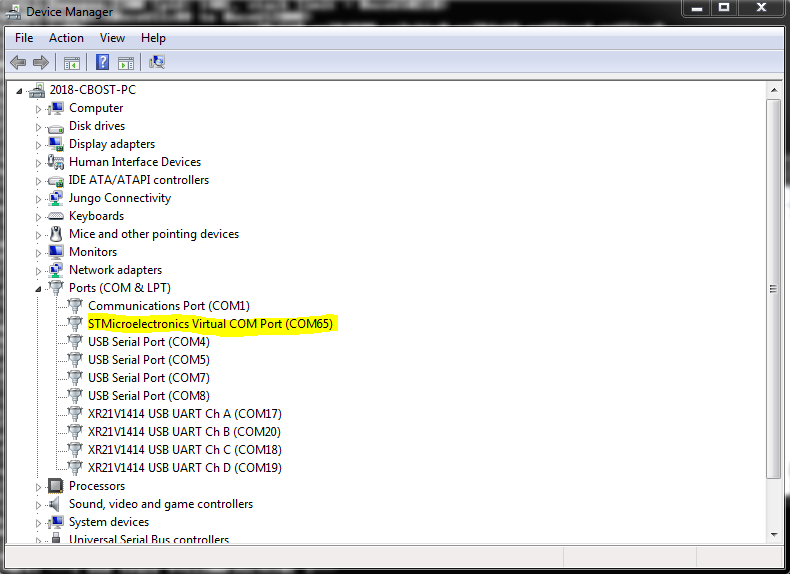Expand the Human Interface Devices arrow

pos(38,163)
